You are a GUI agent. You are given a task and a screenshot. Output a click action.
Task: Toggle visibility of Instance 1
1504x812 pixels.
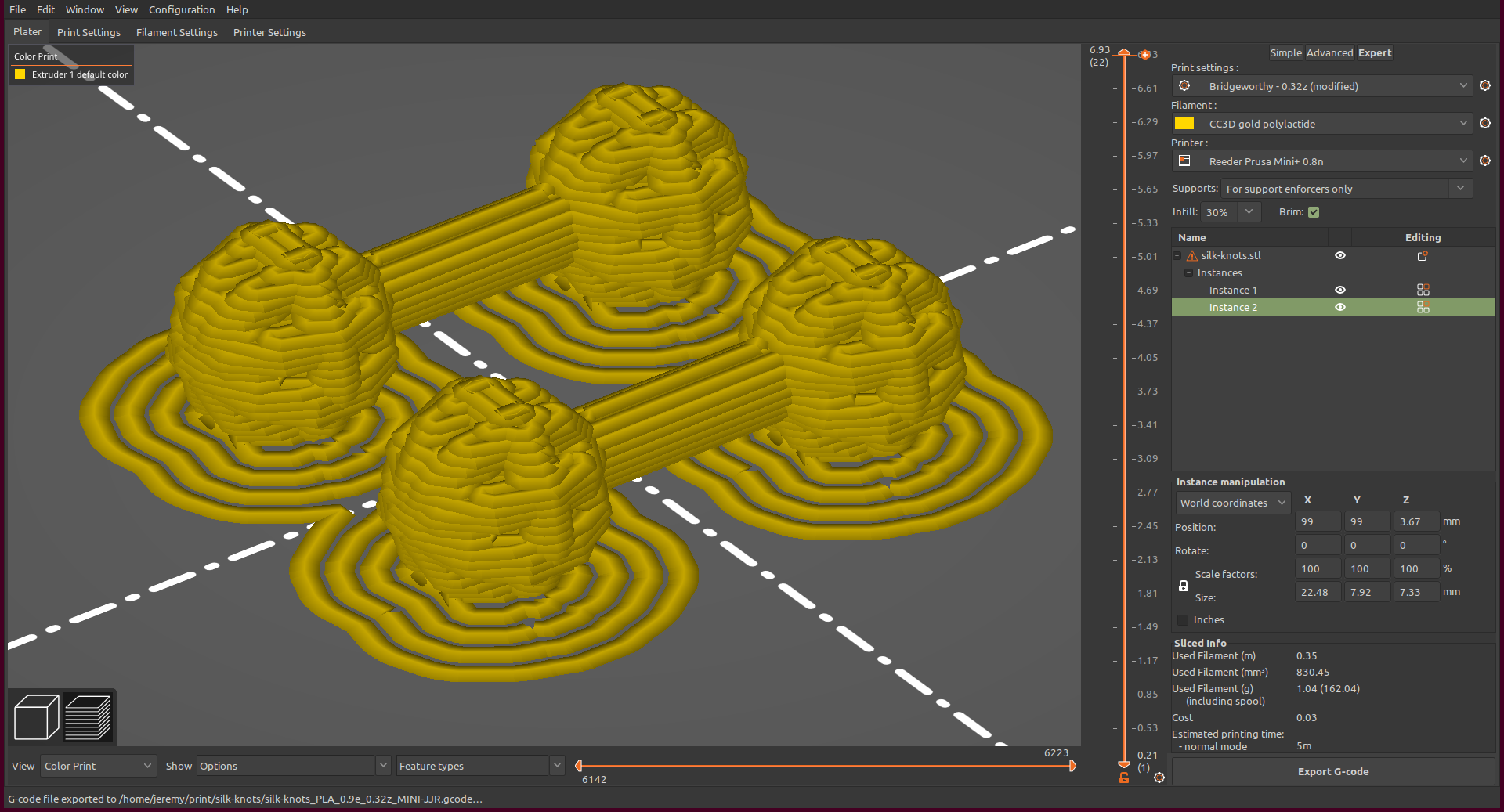[1340, 290]
